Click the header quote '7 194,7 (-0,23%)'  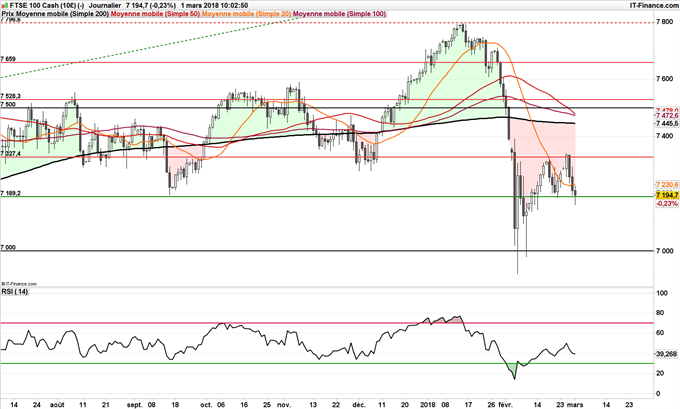(151, 5)
